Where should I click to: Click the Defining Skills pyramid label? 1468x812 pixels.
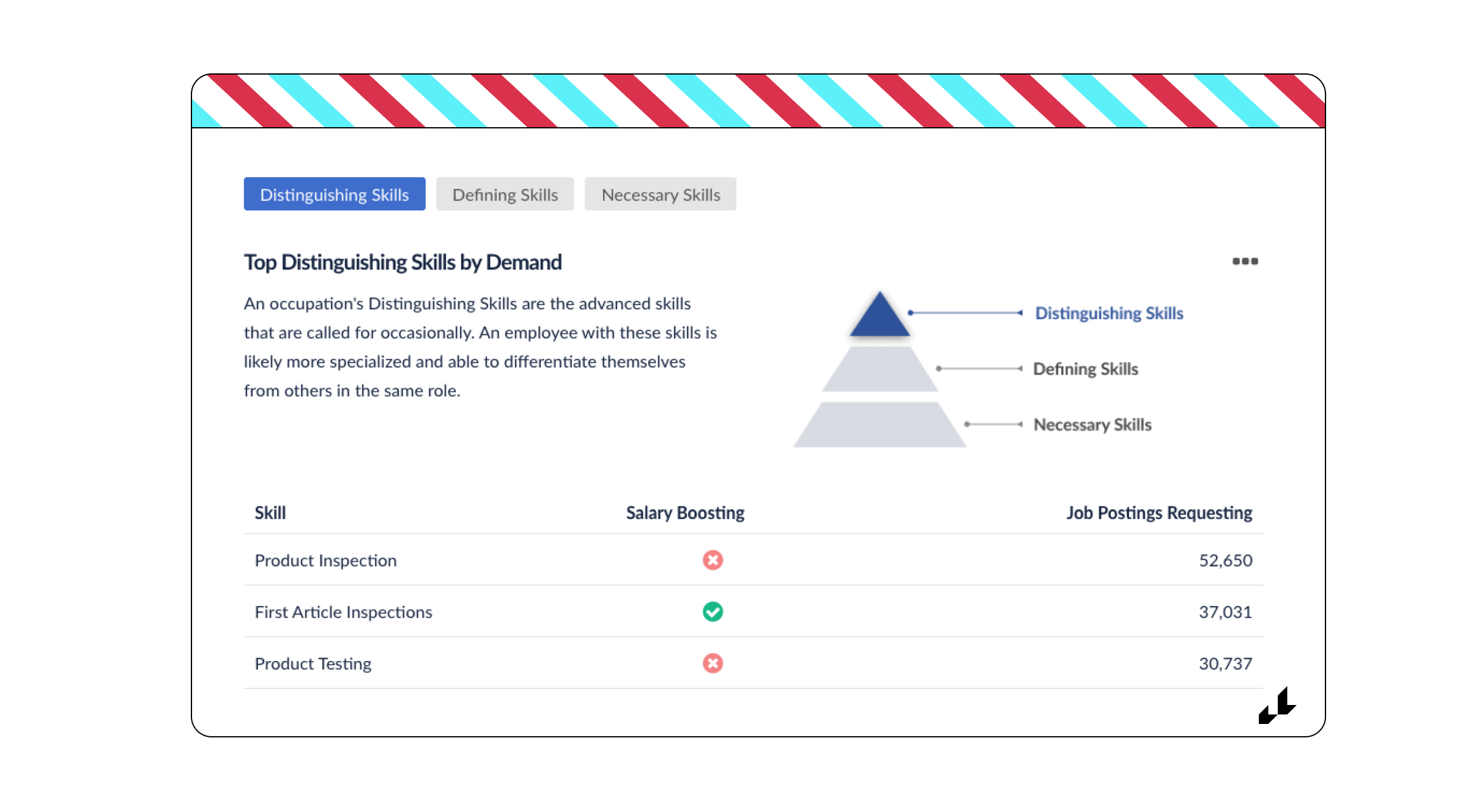pos(1086,369)
